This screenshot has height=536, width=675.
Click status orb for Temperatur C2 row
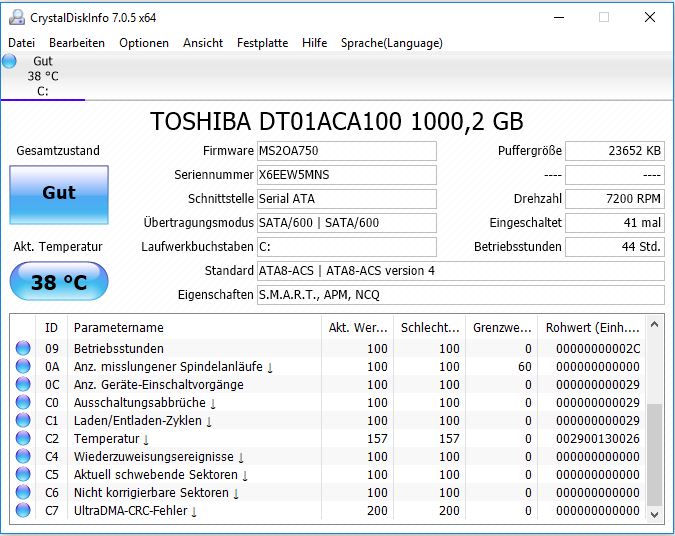(23, 438)
